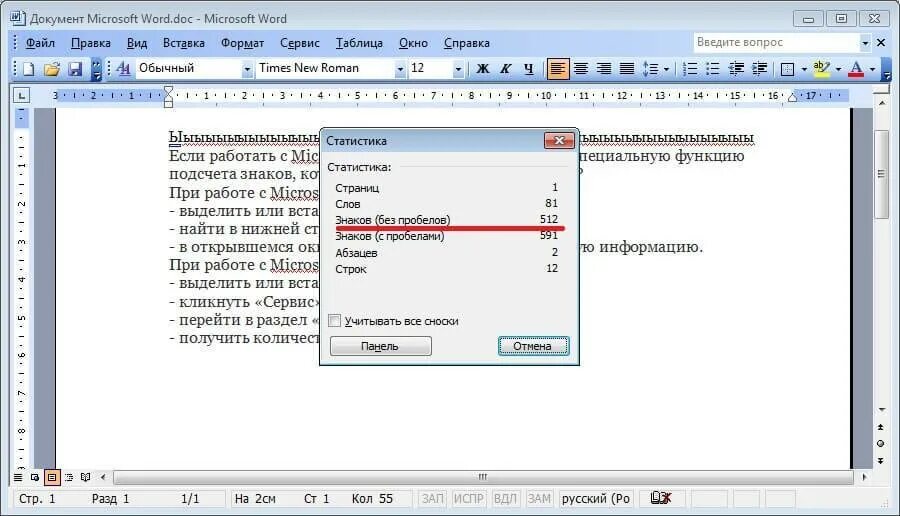Open border style options arrow
The height and width of the screenshot is (516, 900).
[804, 69]
